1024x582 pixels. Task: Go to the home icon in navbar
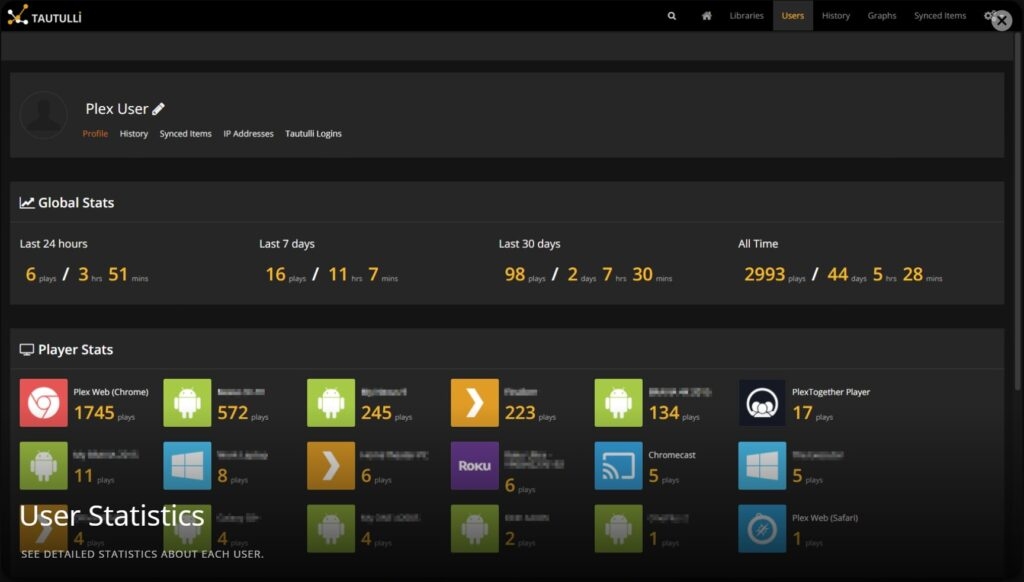[x=707, y=16]
